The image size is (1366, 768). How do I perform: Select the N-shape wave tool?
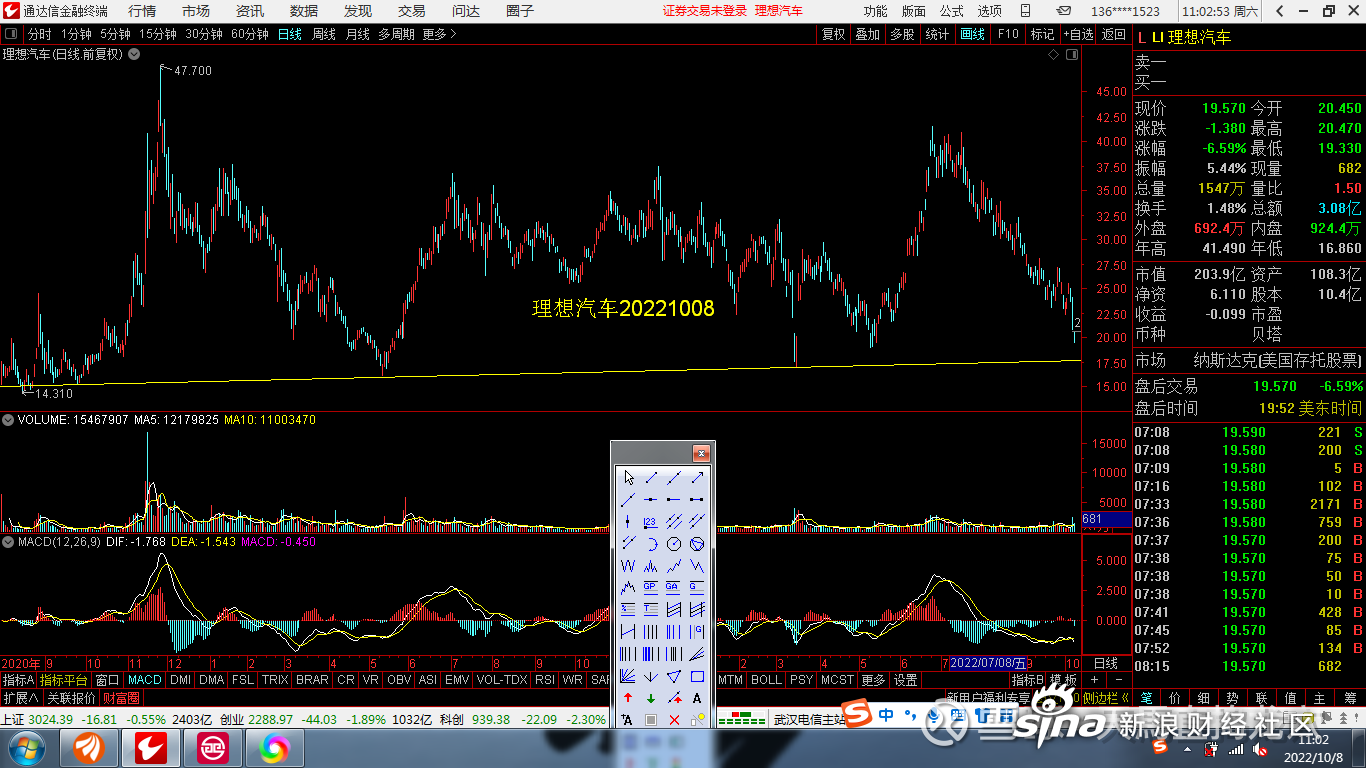pos(697,565)
